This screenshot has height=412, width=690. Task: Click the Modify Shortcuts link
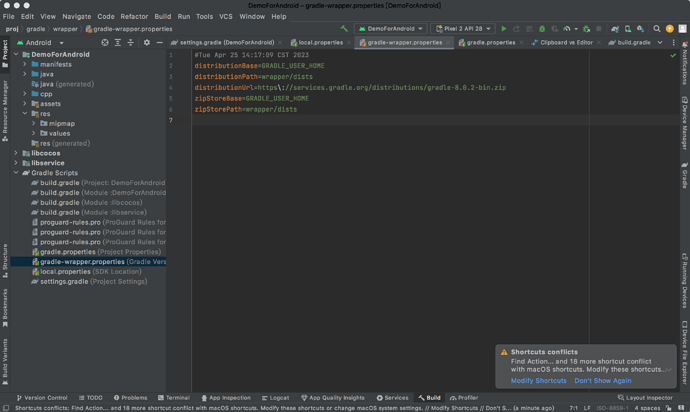(538, 381)
